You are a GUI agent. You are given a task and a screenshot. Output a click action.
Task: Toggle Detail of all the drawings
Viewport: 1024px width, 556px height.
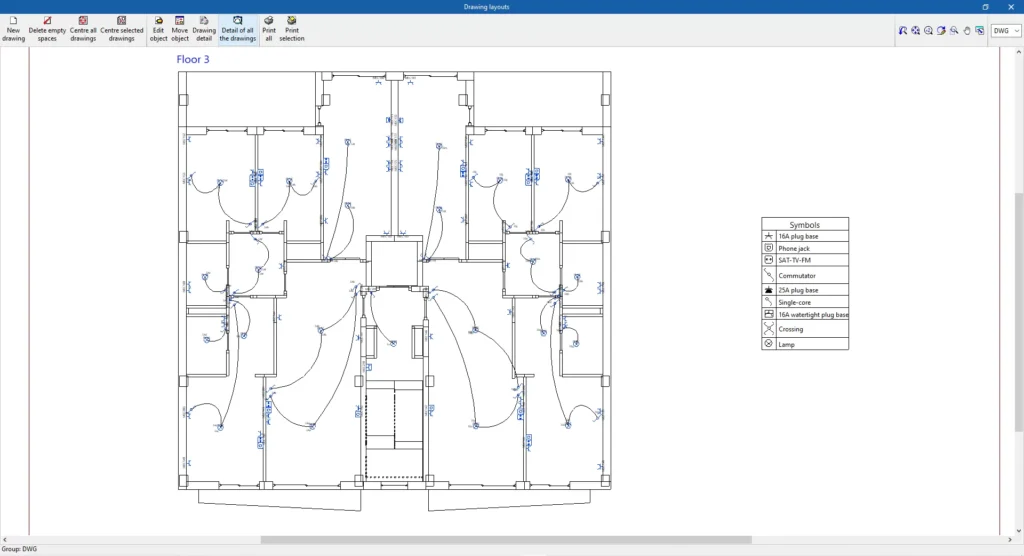[237, 29]
